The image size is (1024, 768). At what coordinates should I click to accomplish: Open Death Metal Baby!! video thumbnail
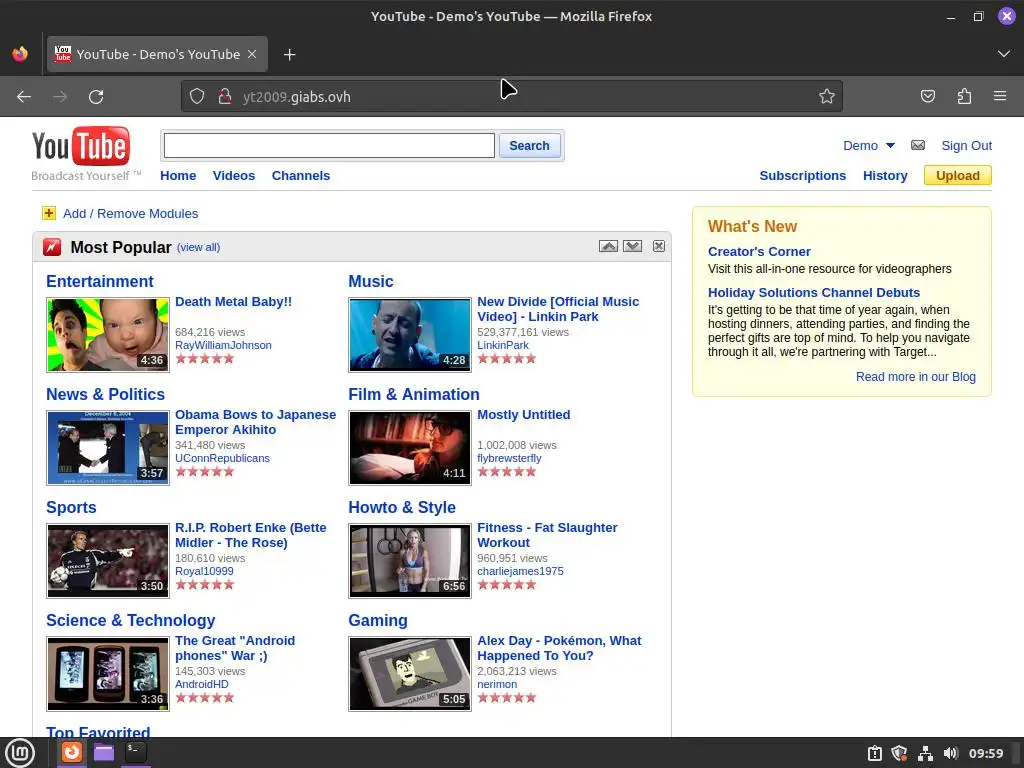point(108,335)
